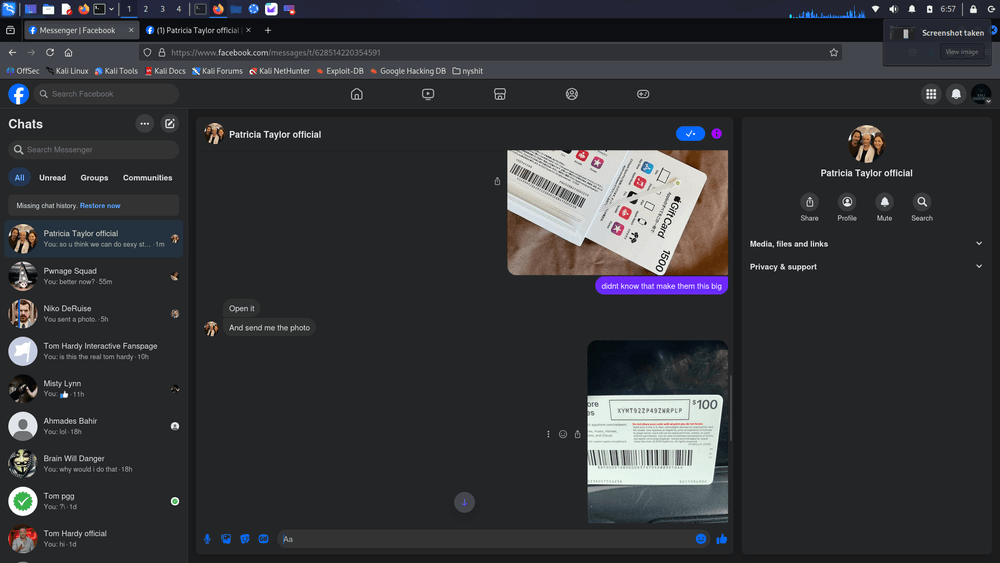Open the gift card 1500 photo
This screenshot has height=563, width=1000.
pyautogui.click(x=617, y=212)
